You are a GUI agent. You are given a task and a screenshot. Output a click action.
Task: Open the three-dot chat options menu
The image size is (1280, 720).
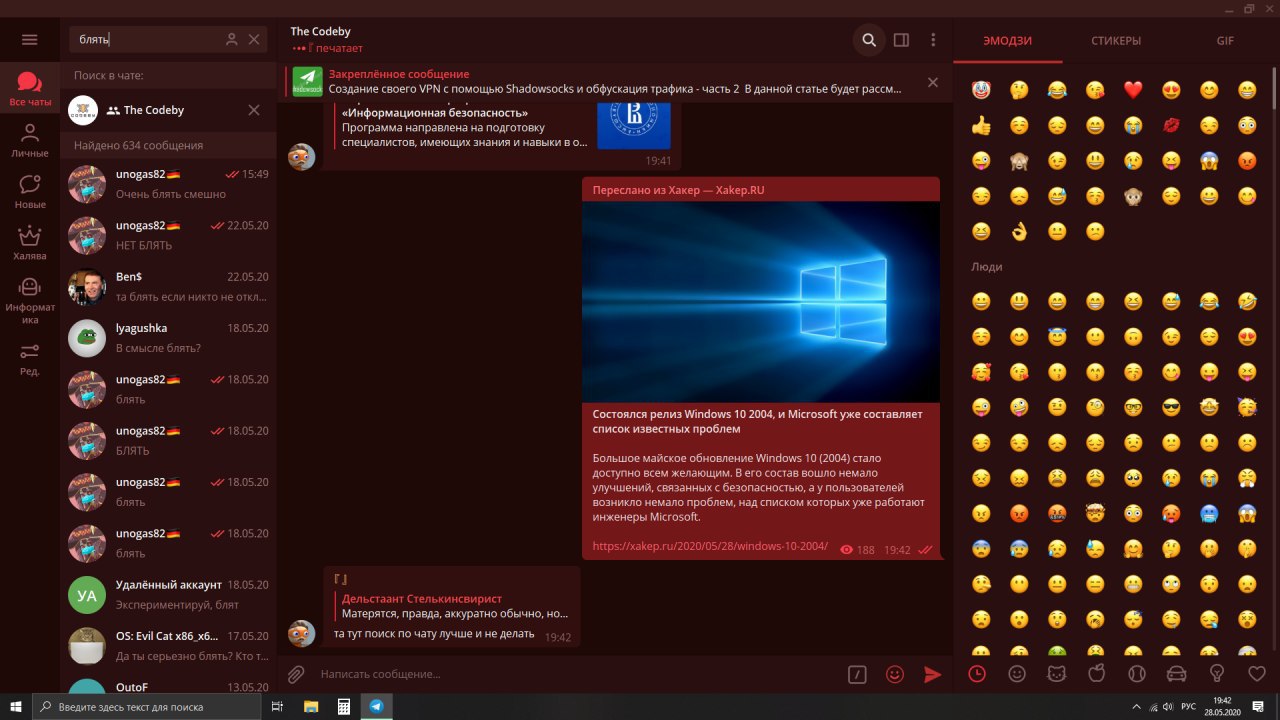click(x=933, y=40)
